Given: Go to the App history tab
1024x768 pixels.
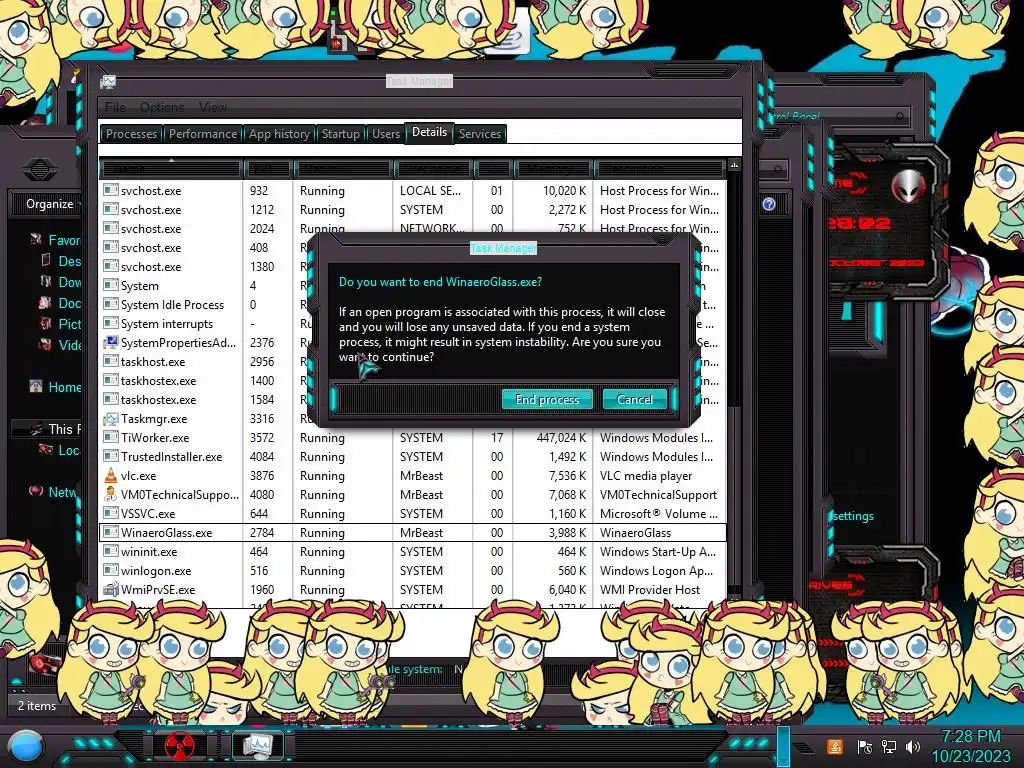Looking at the screenshot, I should 279,134.
